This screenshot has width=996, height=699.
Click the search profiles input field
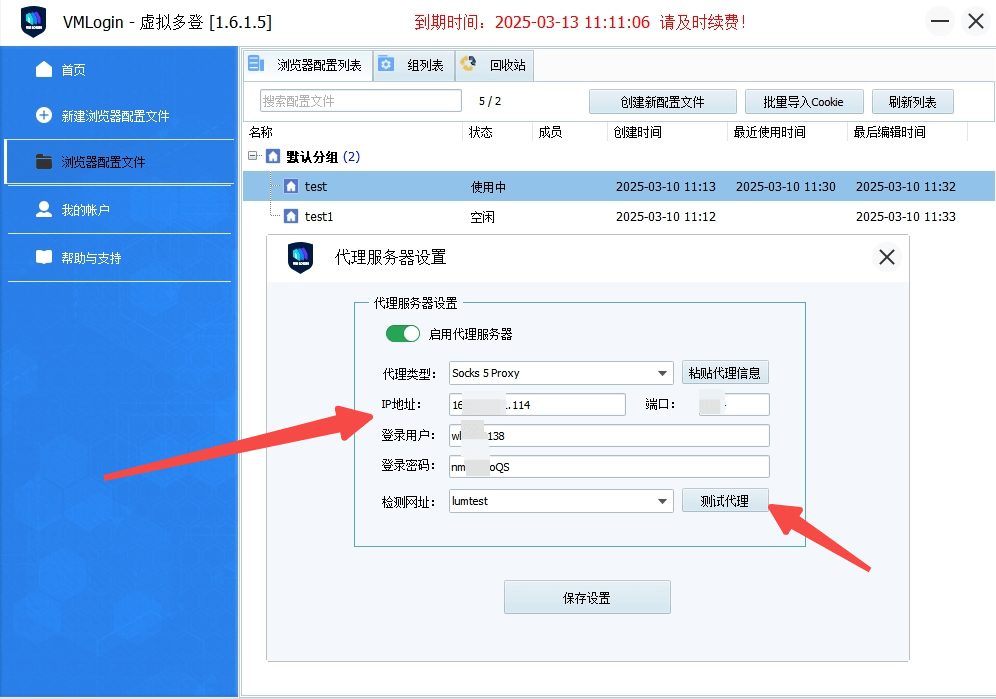coord(361,101)
